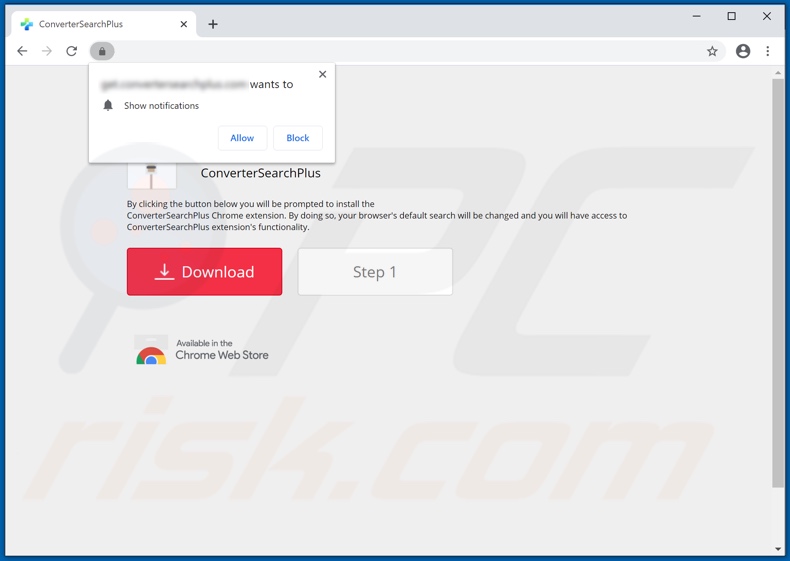
Task: Open the Chrome profile avatar
Action: tap(743, 51)
